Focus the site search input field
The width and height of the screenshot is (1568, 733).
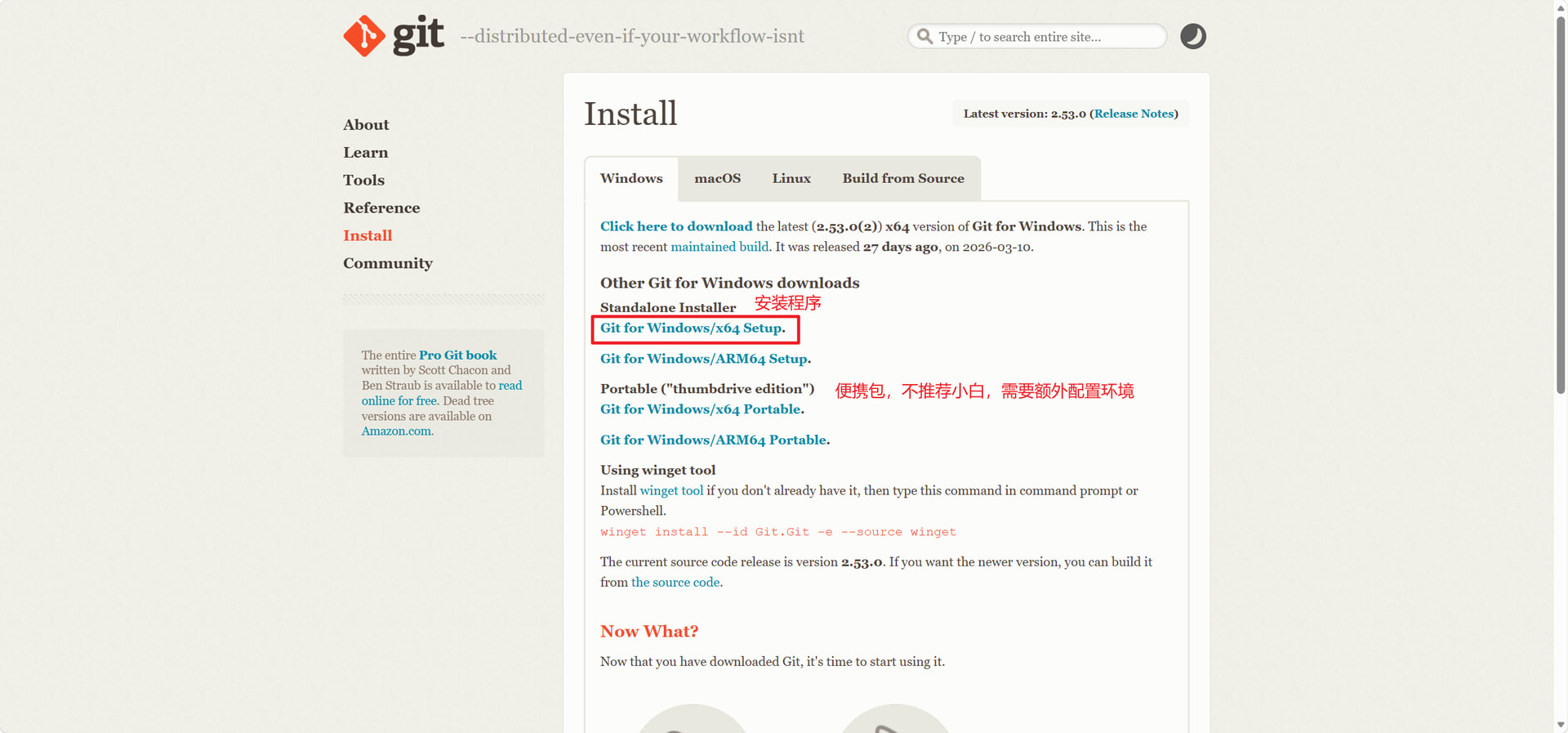pos(1045,37)
